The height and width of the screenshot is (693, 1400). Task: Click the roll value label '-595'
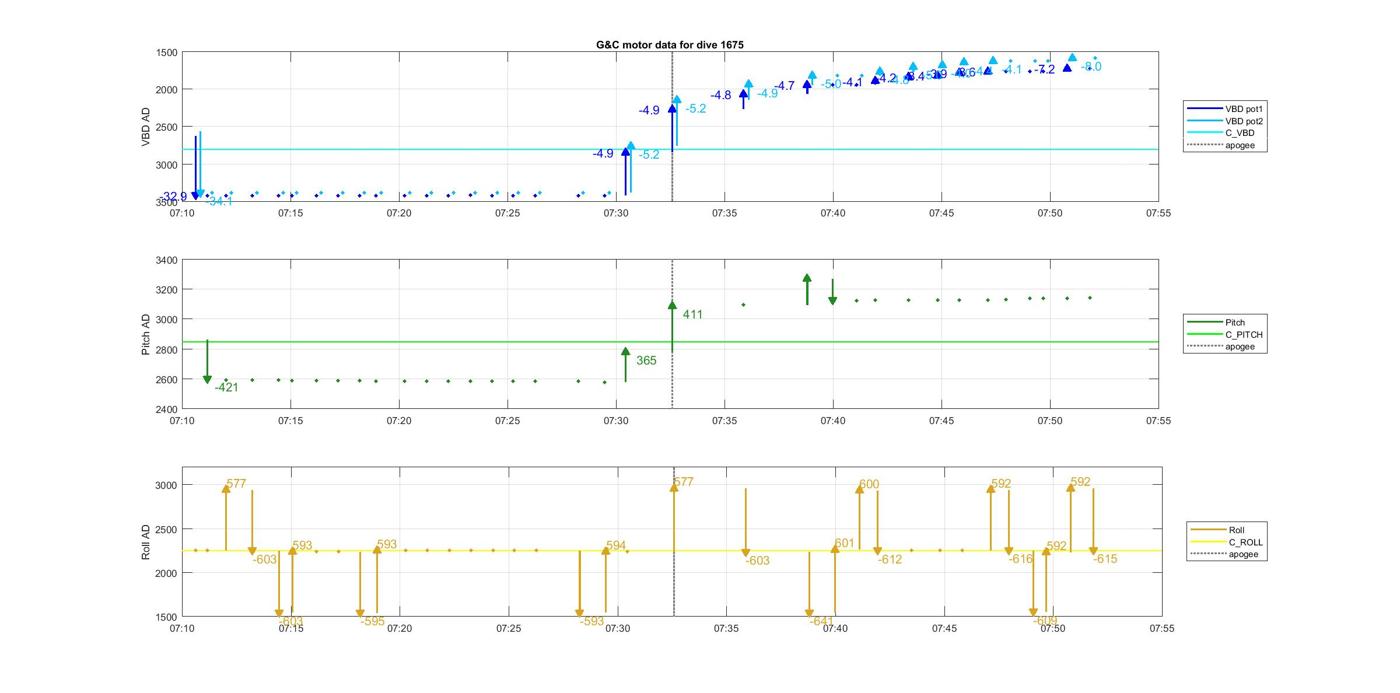point(372,621)
